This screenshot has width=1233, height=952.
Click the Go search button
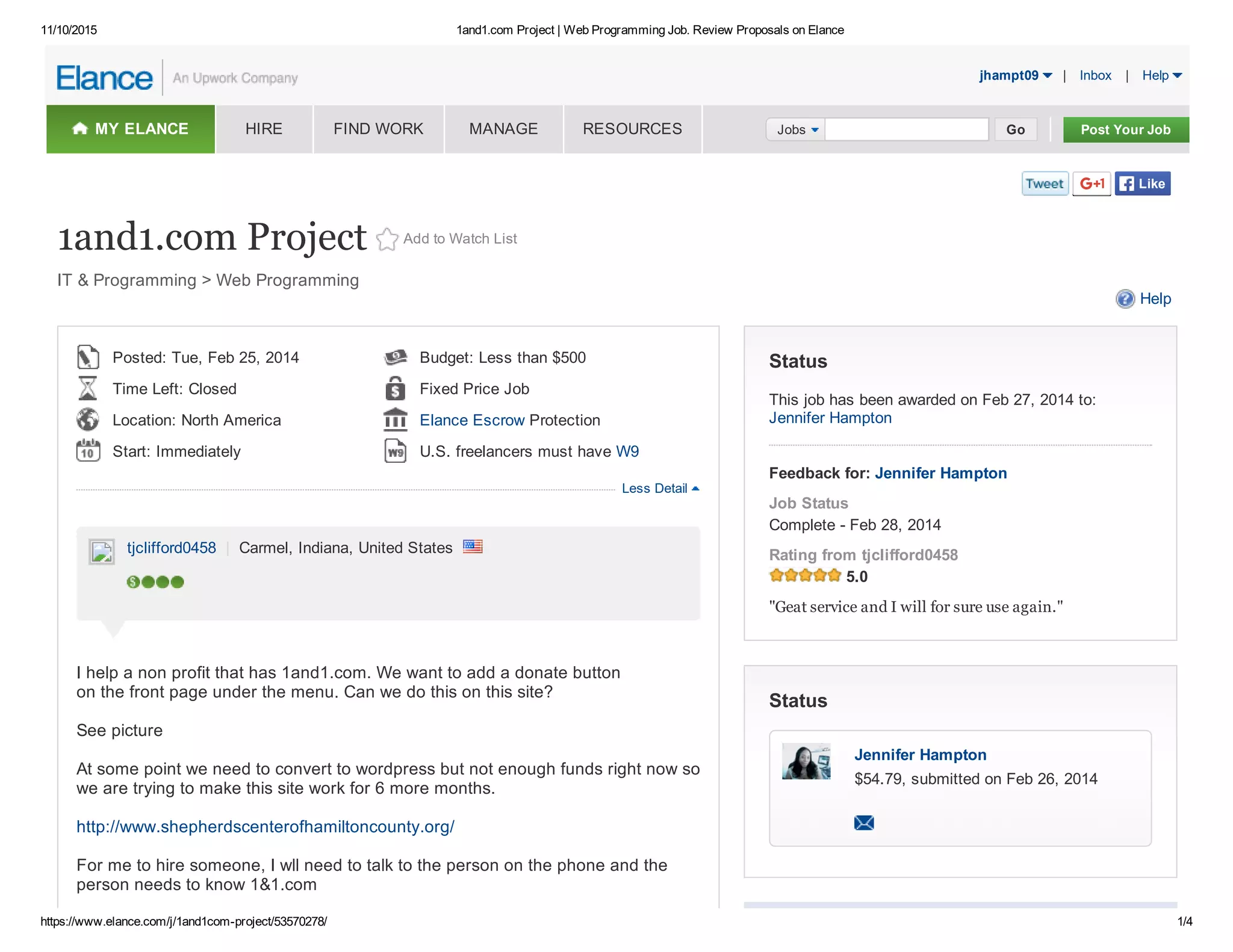[x=1015, y=129]
